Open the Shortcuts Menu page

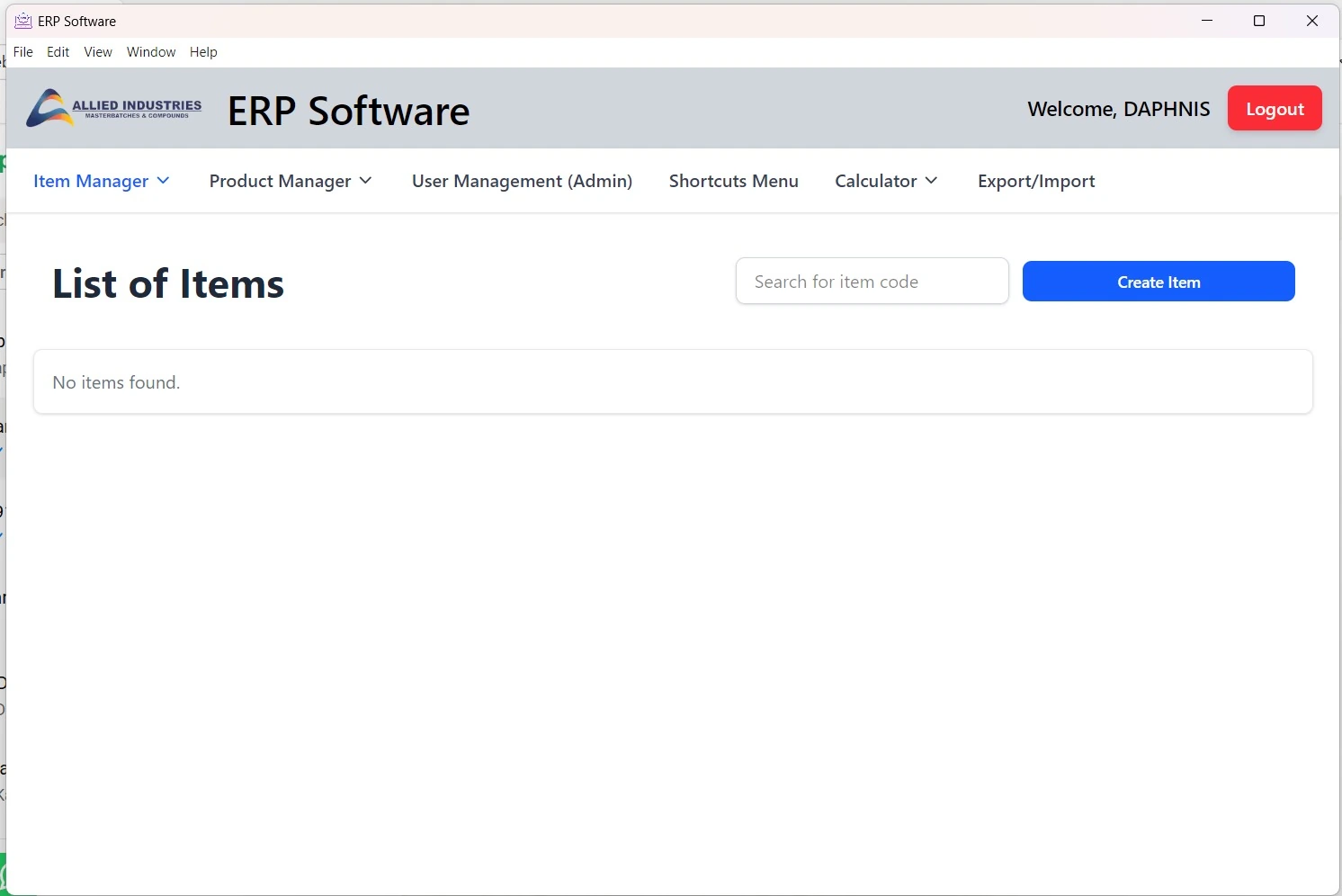[x=734, y=181]
